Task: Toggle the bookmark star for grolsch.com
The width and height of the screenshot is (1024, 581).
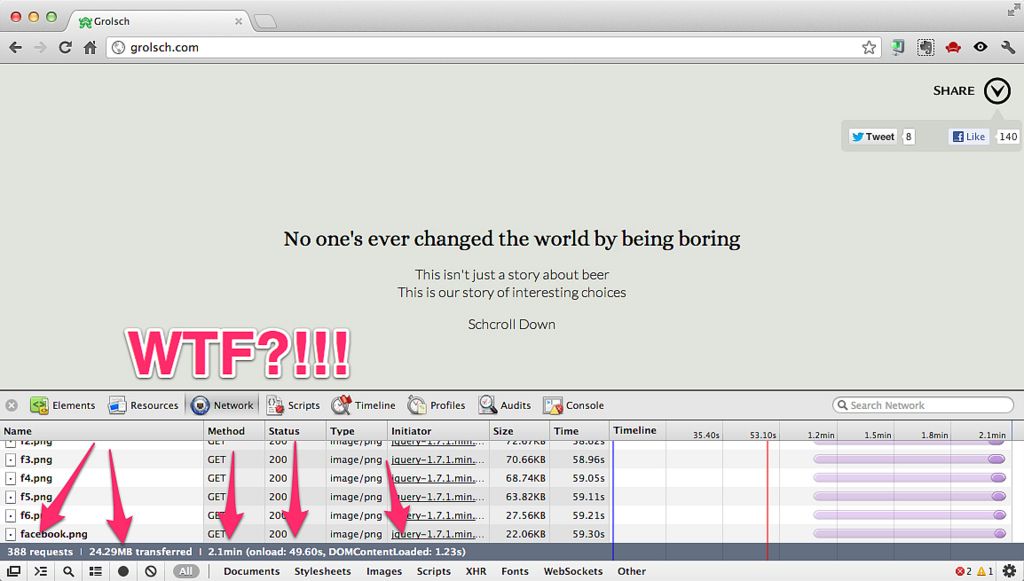Action: tap(869, 46)
